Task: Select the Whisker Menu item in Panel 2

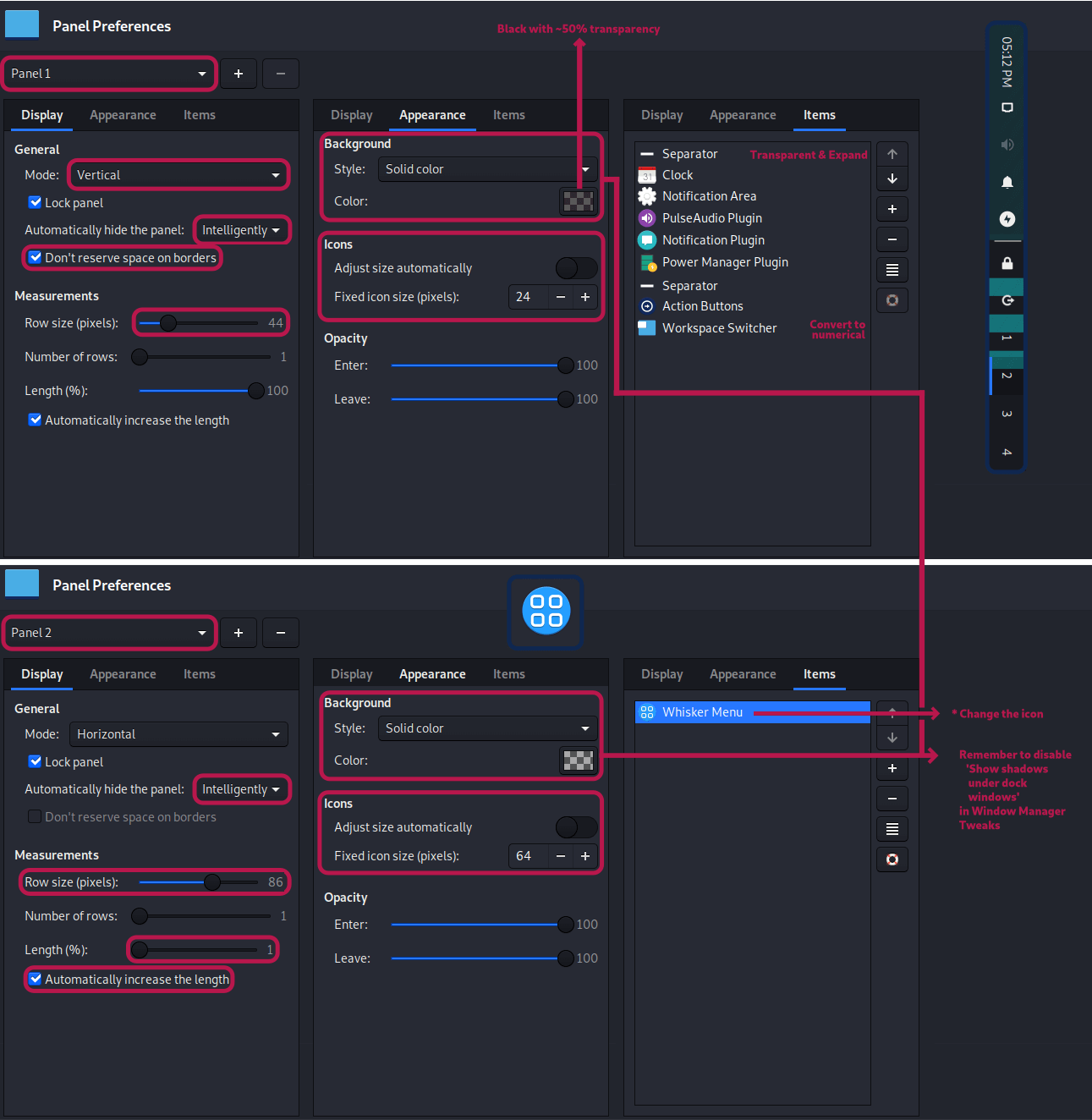Action: coord(702,711)
